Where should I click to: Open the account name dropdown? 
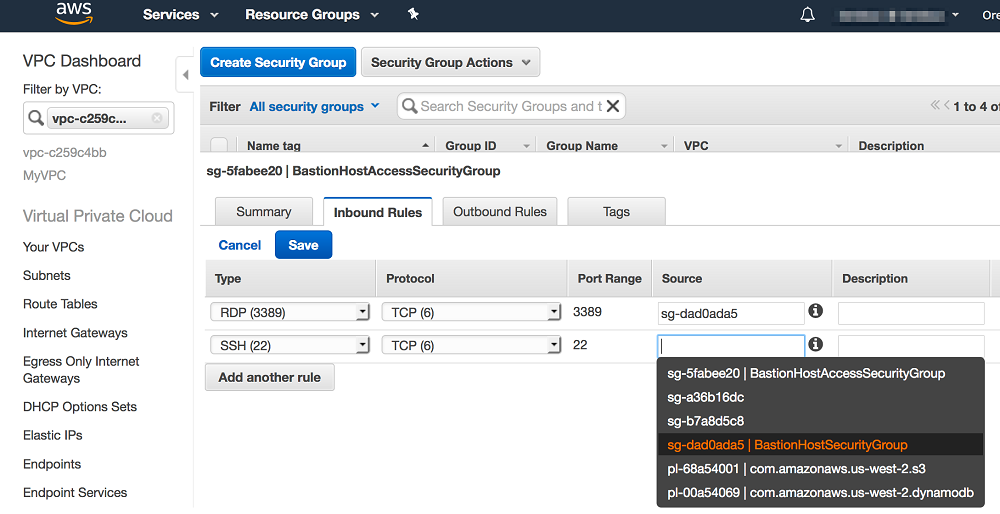(x=897, y=15)
